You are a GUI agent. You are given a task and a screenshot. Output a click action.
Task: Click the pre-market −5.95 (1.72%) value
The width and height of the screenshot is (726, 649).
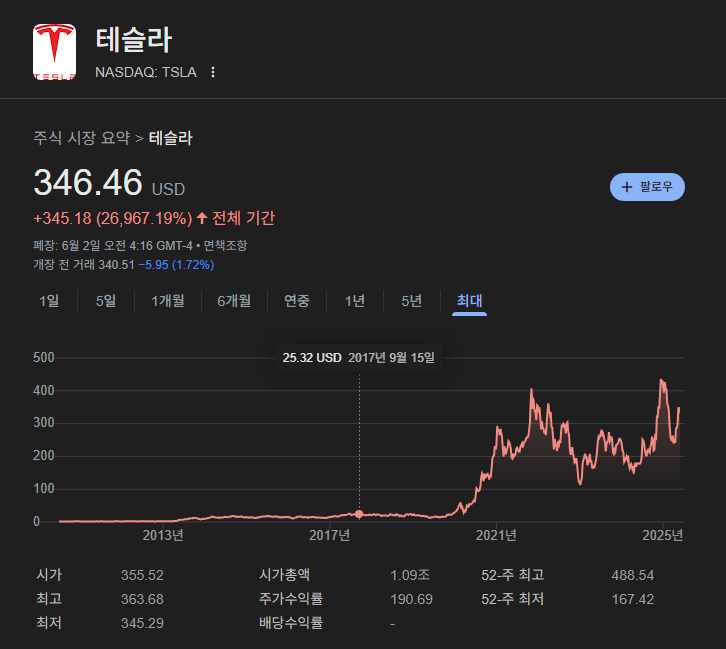coord(176,265)
